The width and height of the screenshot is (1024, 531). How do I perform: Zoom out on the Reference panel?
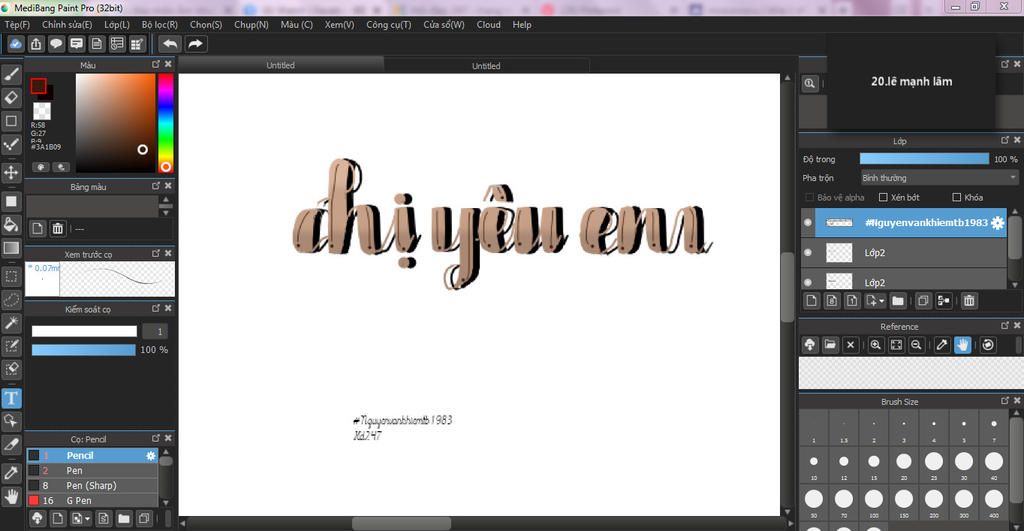point(916,345)
